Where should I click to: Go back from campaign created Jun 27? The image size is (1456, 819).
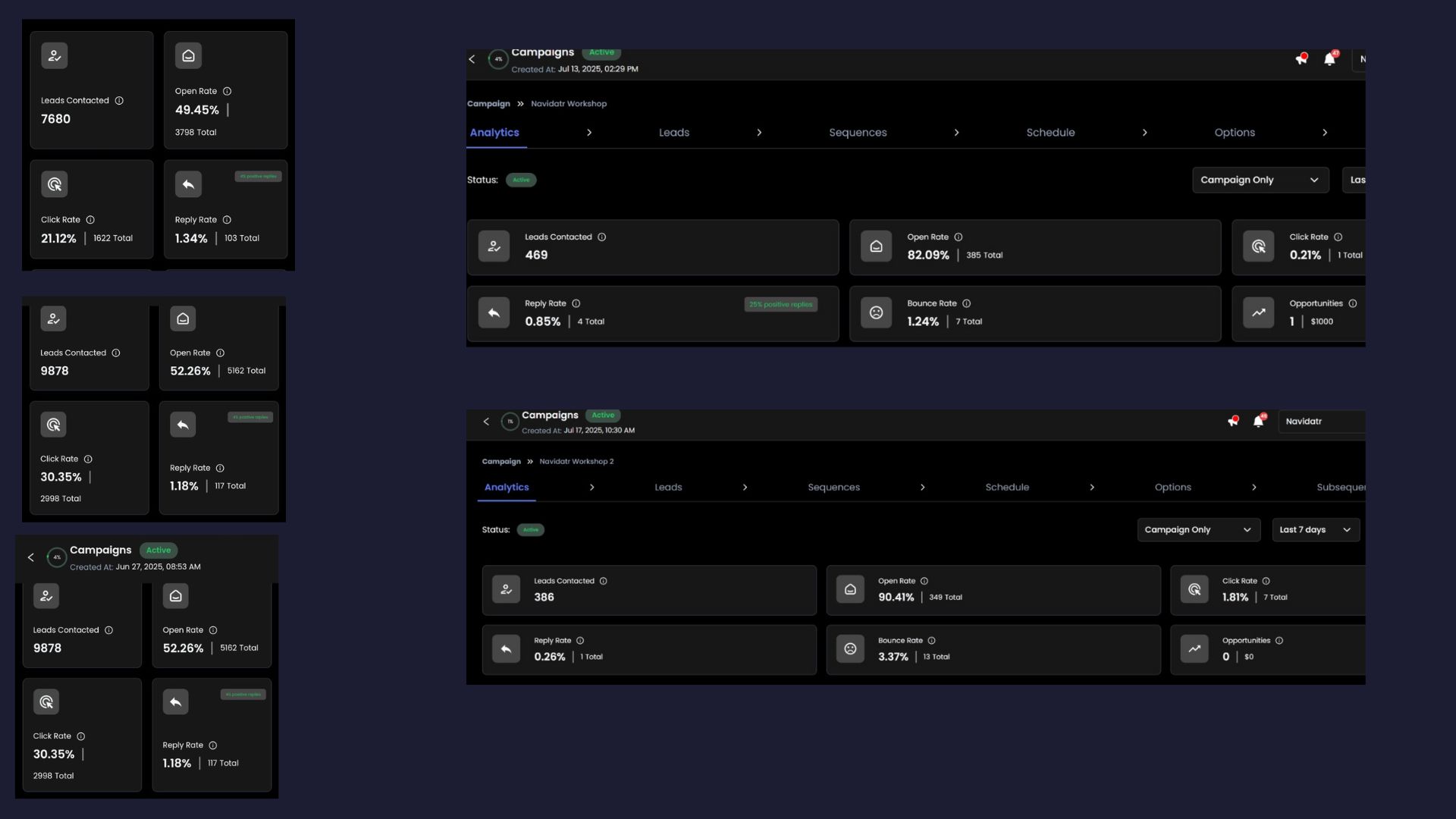pos(31,557)
